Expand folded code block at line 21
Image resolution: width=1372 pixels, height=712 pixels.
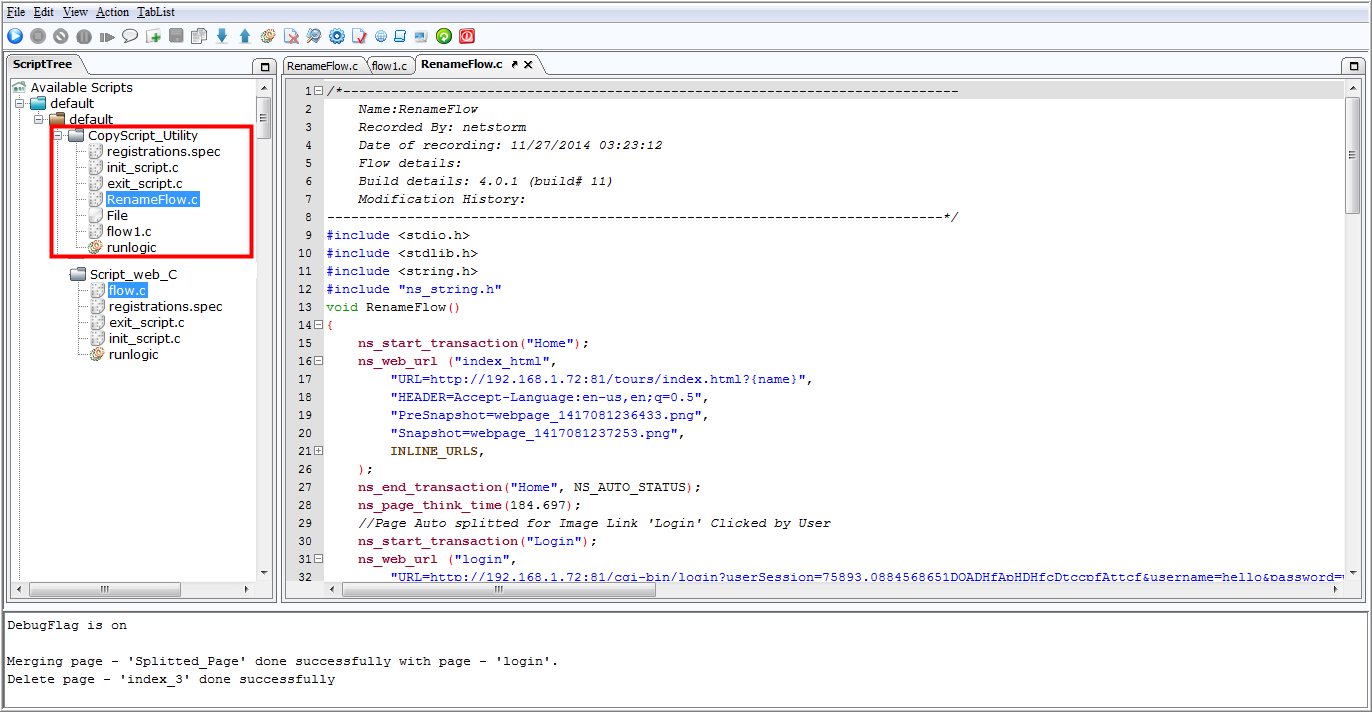[318, 451]
